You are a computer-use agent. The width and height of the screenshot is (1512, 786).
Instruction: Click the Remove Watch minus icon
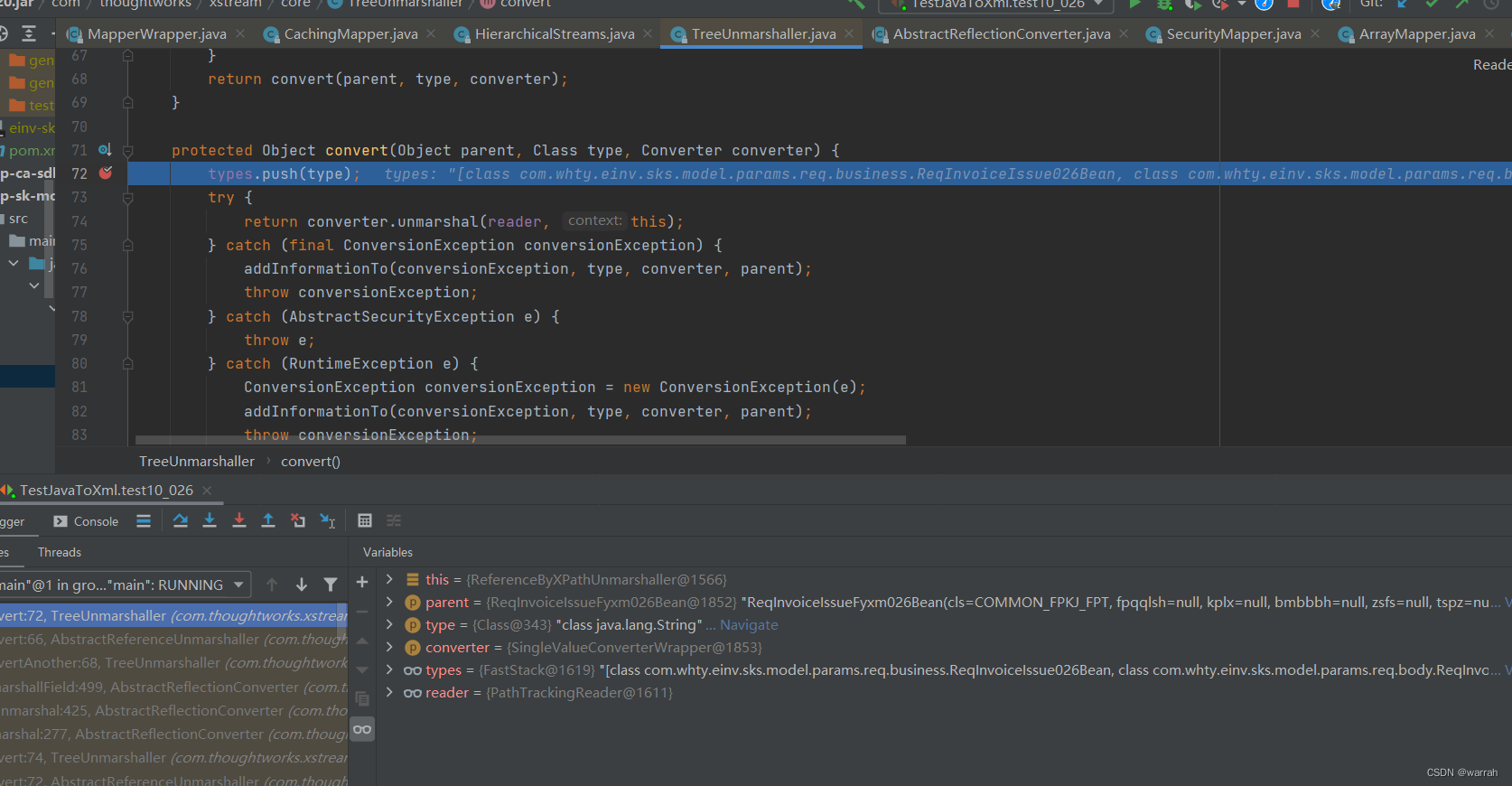[362, 612]
